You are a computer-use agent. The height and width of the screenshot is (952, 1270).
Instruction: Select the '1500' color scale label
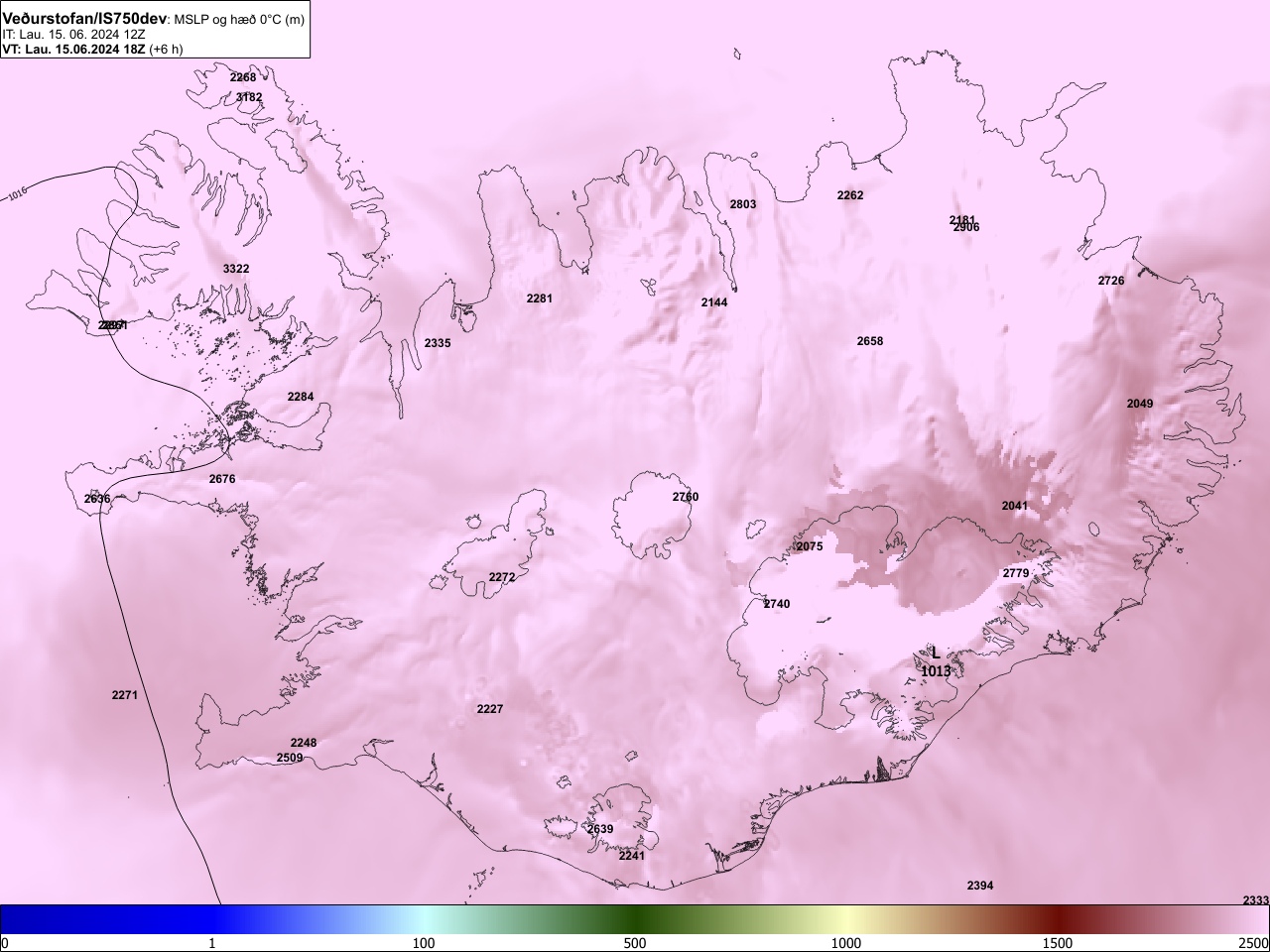pyautogui.click(x=1058, y=942)
